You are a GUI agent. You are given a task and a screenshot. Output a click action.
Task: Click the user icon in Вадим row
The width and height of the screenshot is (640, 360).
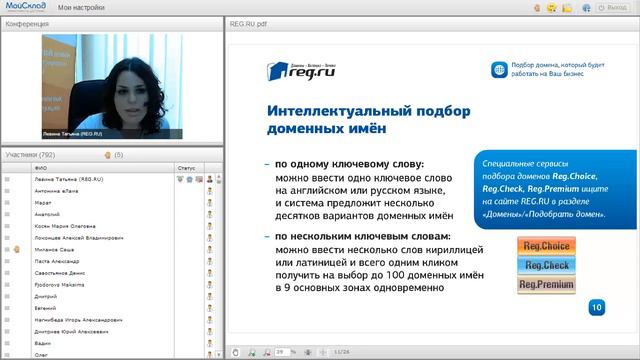point(210,343)
